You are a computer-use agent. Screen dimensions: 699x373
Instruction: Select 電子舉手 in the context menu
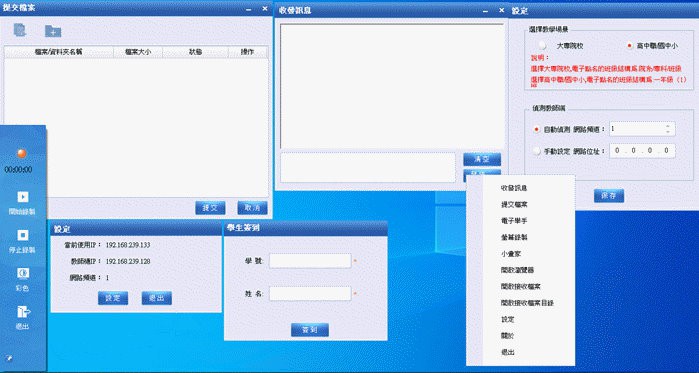click(514, 221)
